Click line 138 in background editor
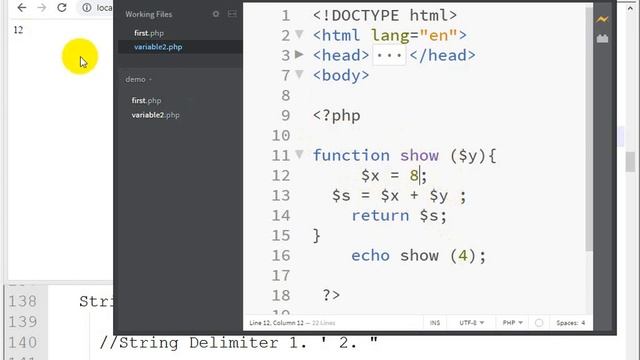This screenshot has width=640, height=360. point(23,302)
